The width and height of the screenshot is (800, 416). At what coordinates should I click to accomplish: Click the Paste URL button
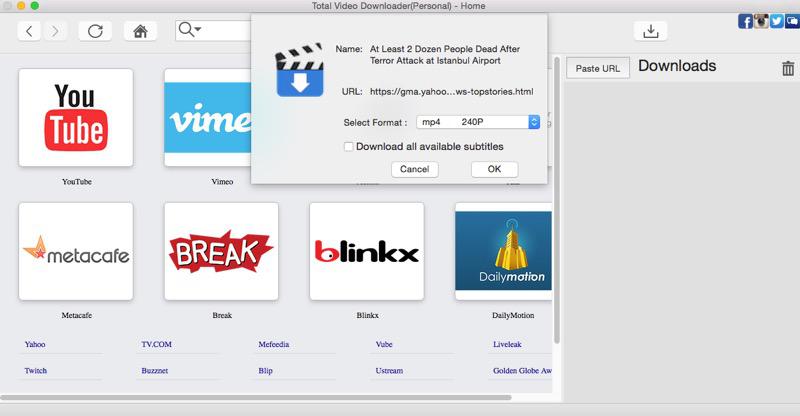click(x=598, y=68)
